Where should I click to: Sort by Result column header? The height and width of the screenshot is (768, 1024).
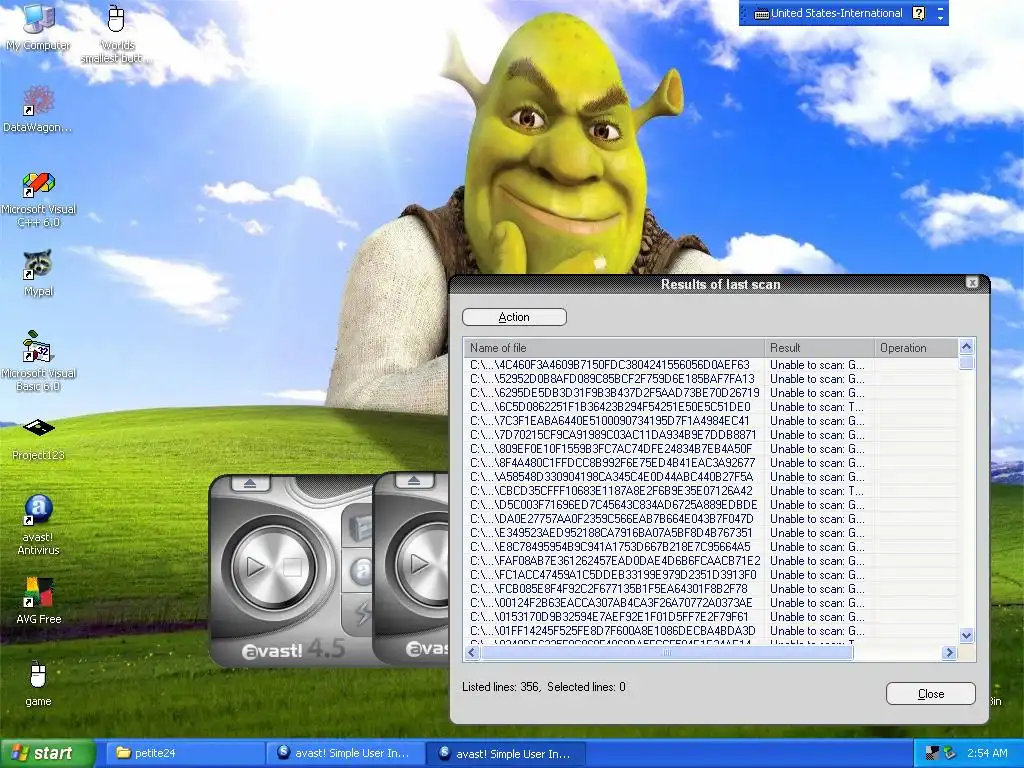point(819,347)
